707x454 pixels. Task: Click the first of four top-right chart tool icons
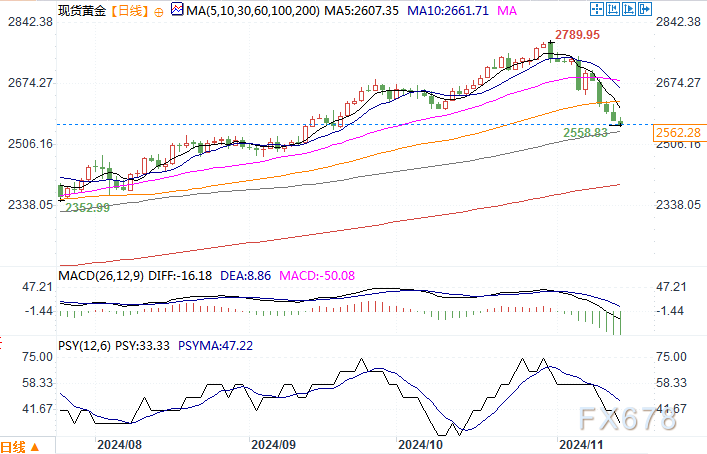tap(596, 10)
